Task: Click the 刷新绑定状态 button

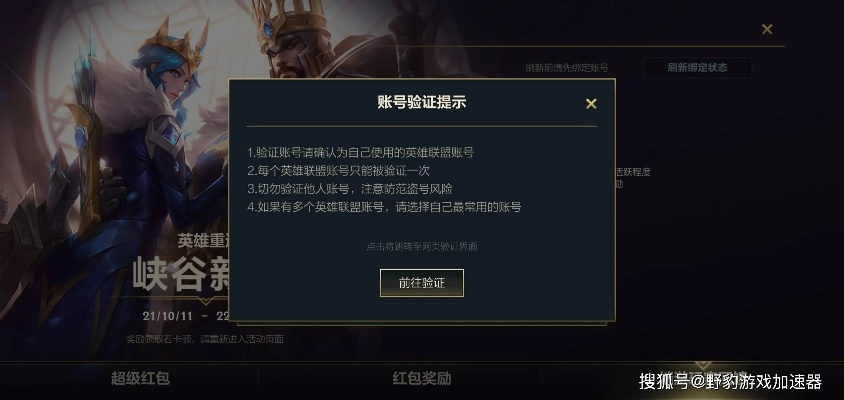Action: [x=697, y=68]
